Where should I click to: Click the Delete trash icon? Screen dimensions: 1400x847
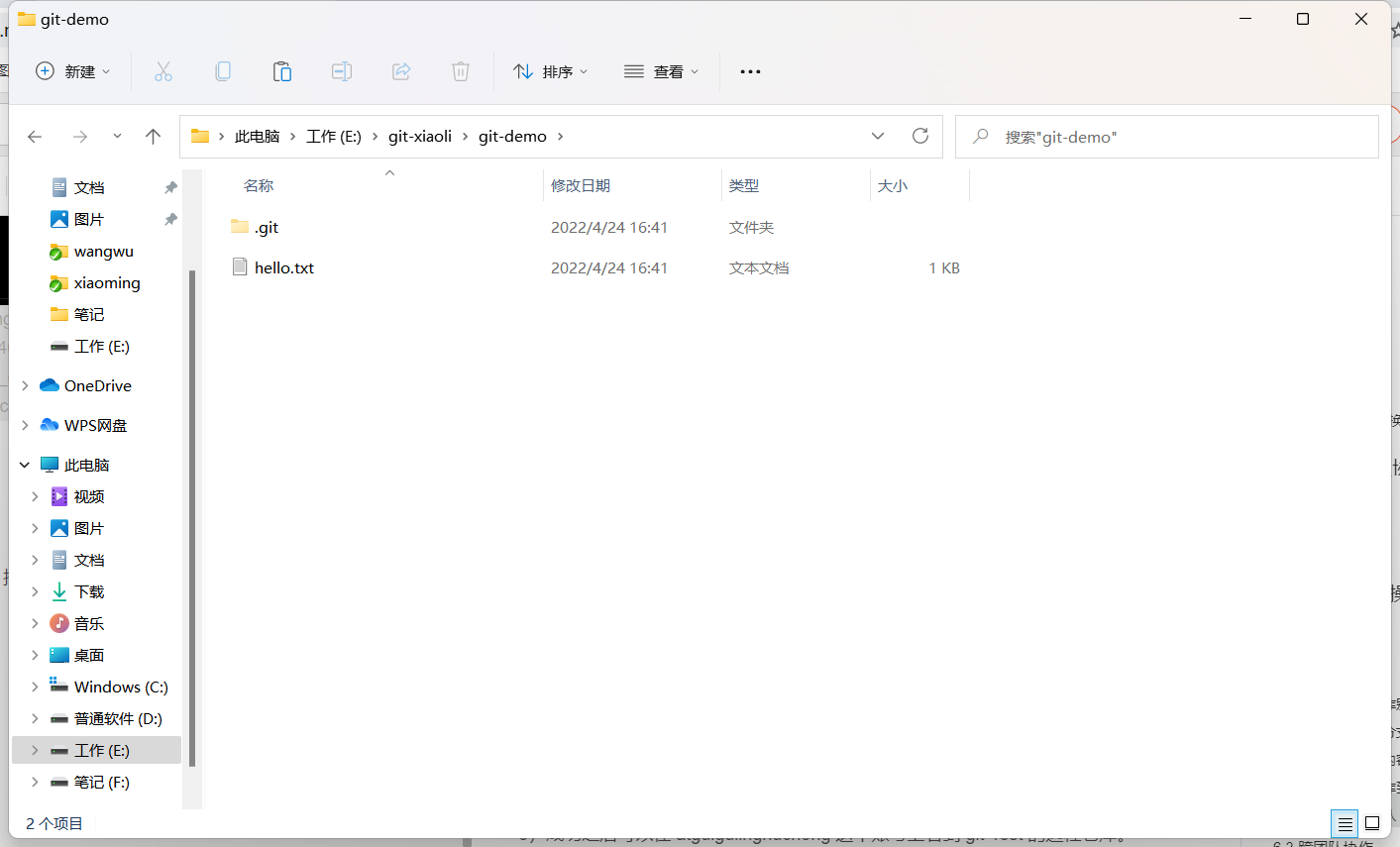pos(461,71)
